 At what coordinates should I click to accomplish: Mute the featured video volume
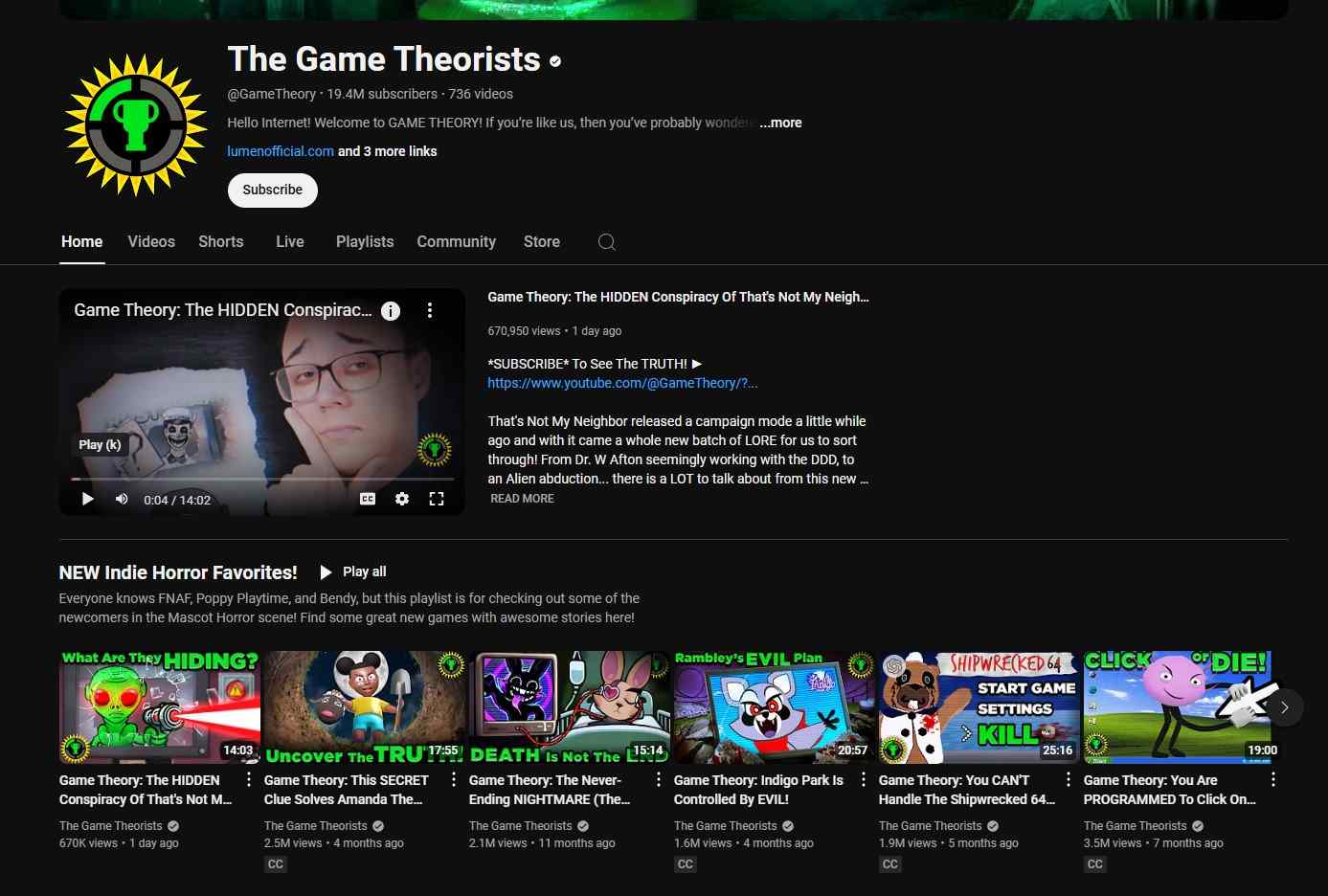tap(122, 499)
